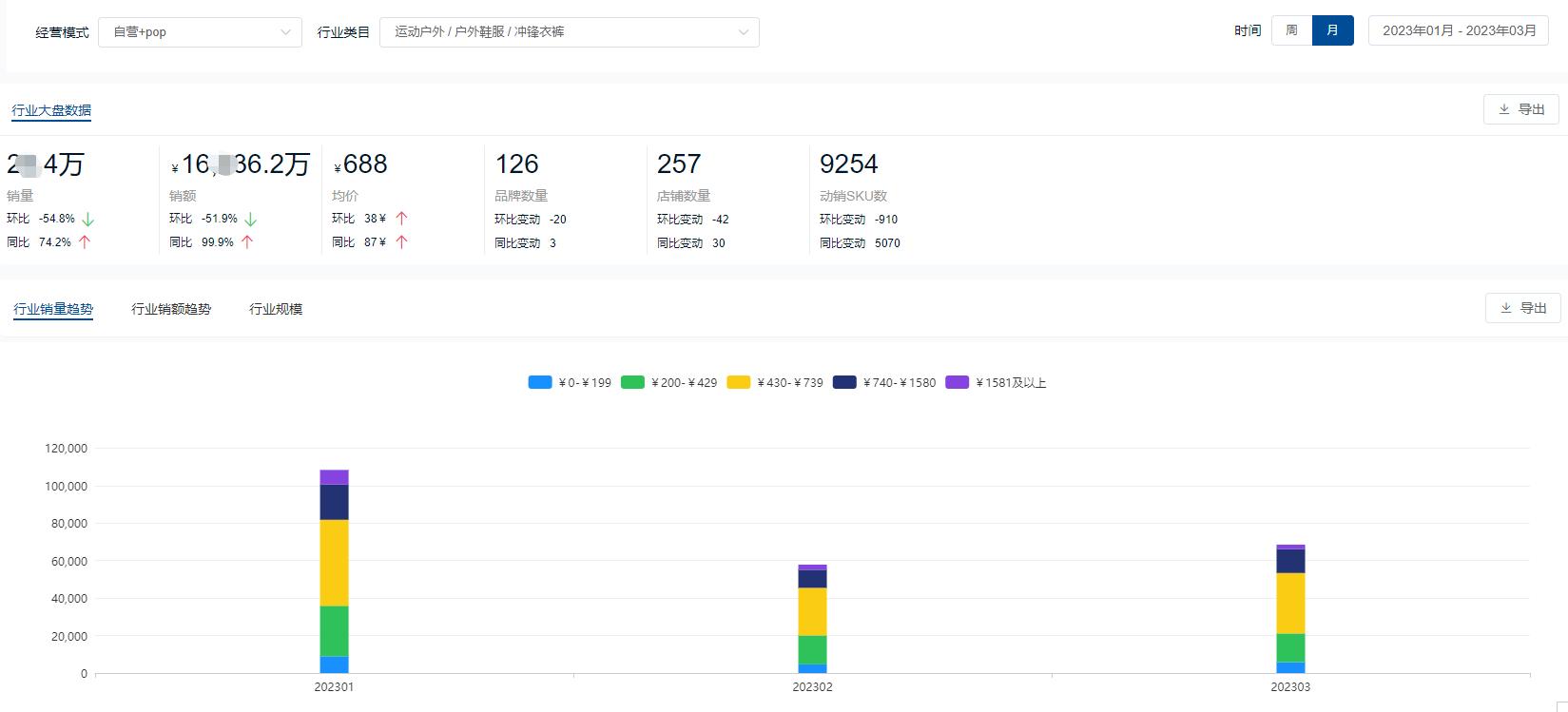
Task: Export the 行业大盘数据 section via 导出
Action: (1520, 109)
